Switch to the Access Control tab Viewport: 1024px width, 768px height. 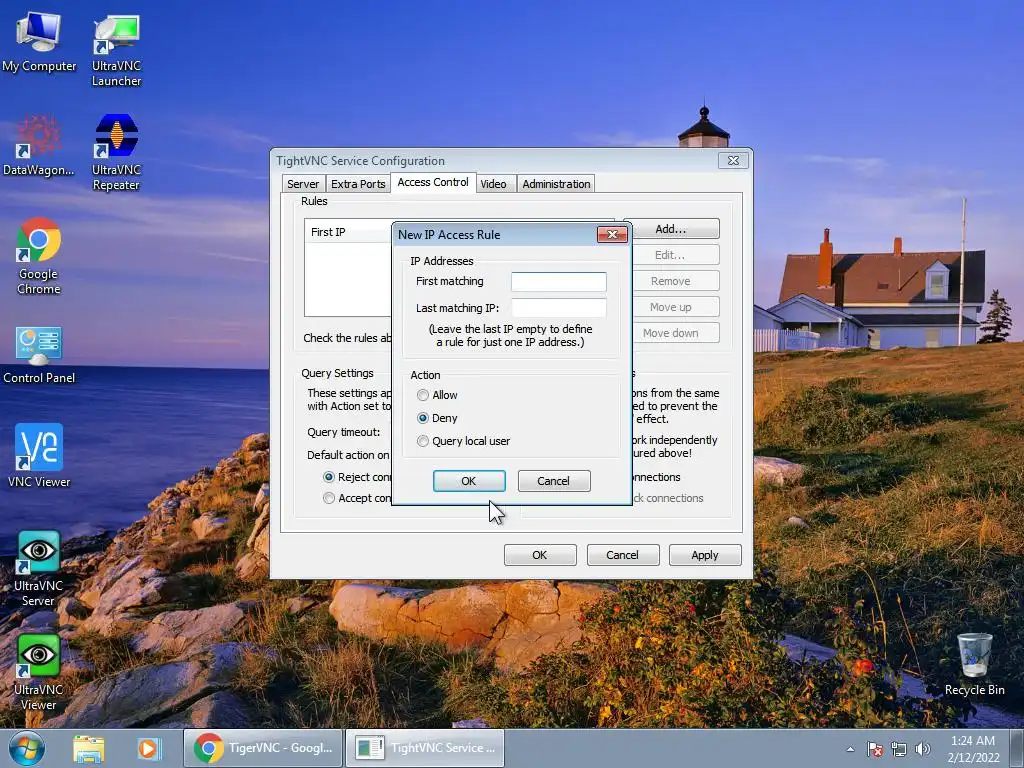tap(433, 182)
